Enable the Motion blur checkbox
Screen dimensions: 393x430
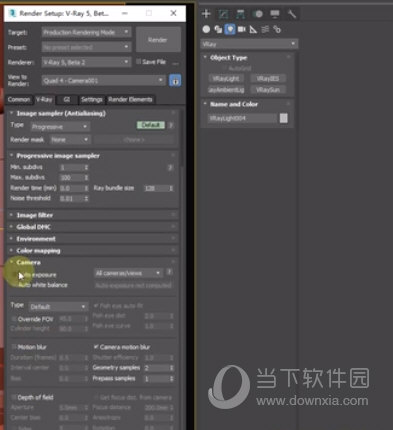(14, 347)
